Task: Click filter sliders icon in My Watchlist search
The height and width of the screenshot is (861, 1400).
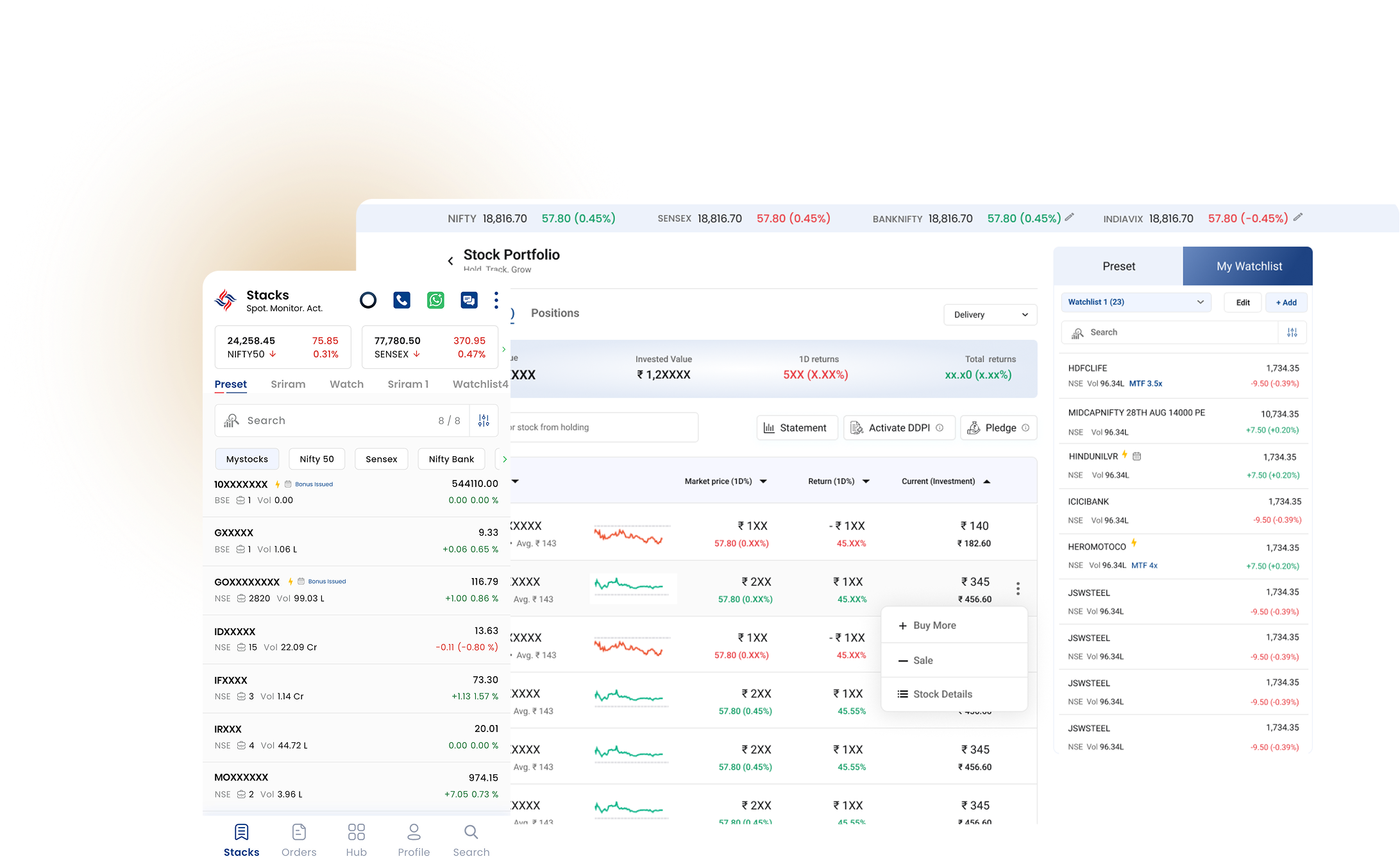Action: pos(1292,332)
